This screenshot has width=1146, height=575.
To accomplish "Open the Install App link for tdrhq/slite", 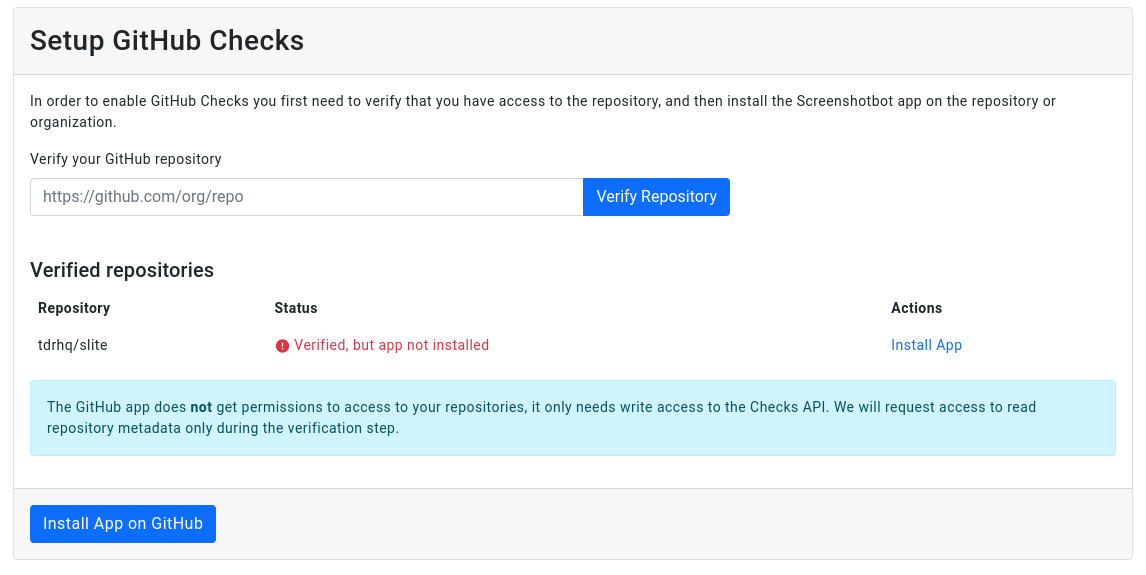I will click(x=926, y=345).
